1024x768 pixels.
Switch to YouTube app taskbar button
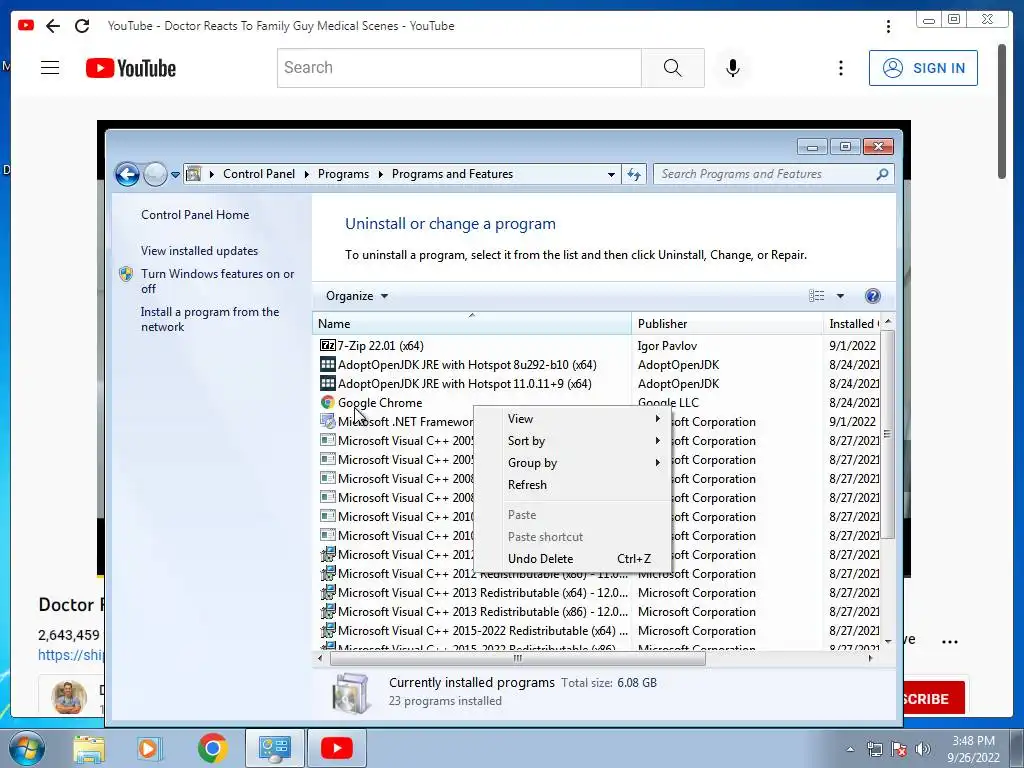tap(337, 748)
